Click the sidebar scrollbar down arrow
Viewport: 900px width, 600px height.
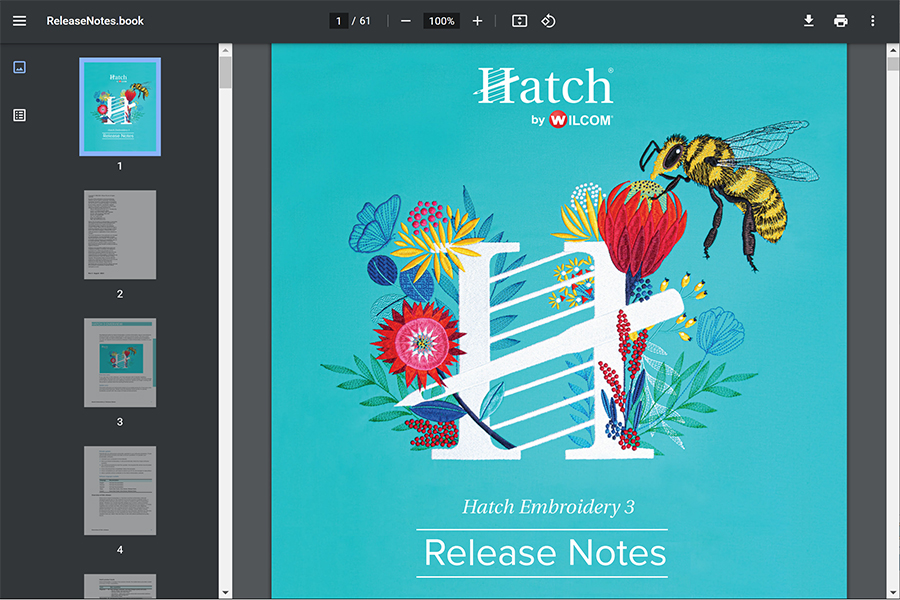point(226,592)
